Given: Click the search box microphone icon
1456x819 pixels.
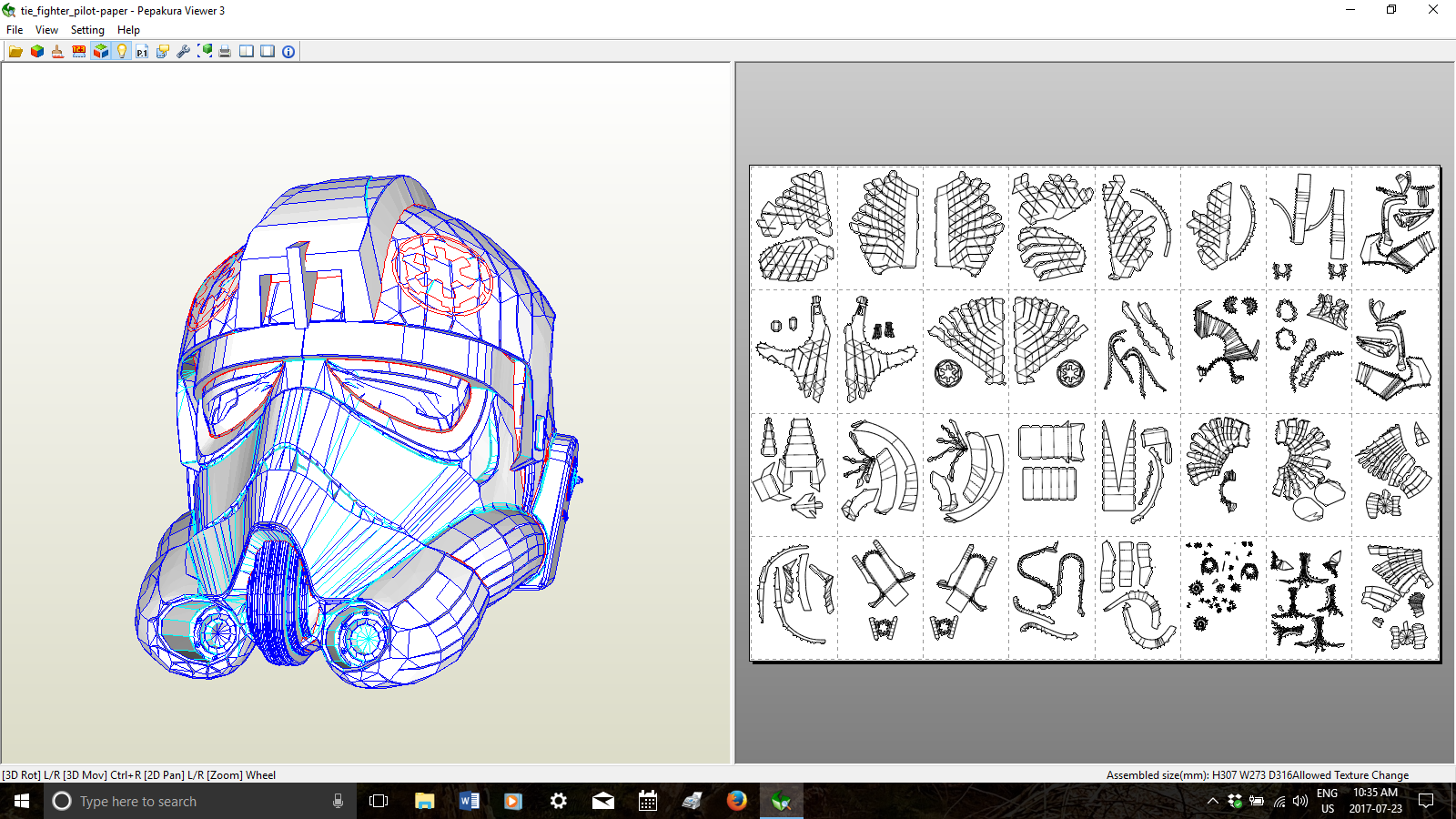Looking at the screenshot, I should tap(338, 801).
